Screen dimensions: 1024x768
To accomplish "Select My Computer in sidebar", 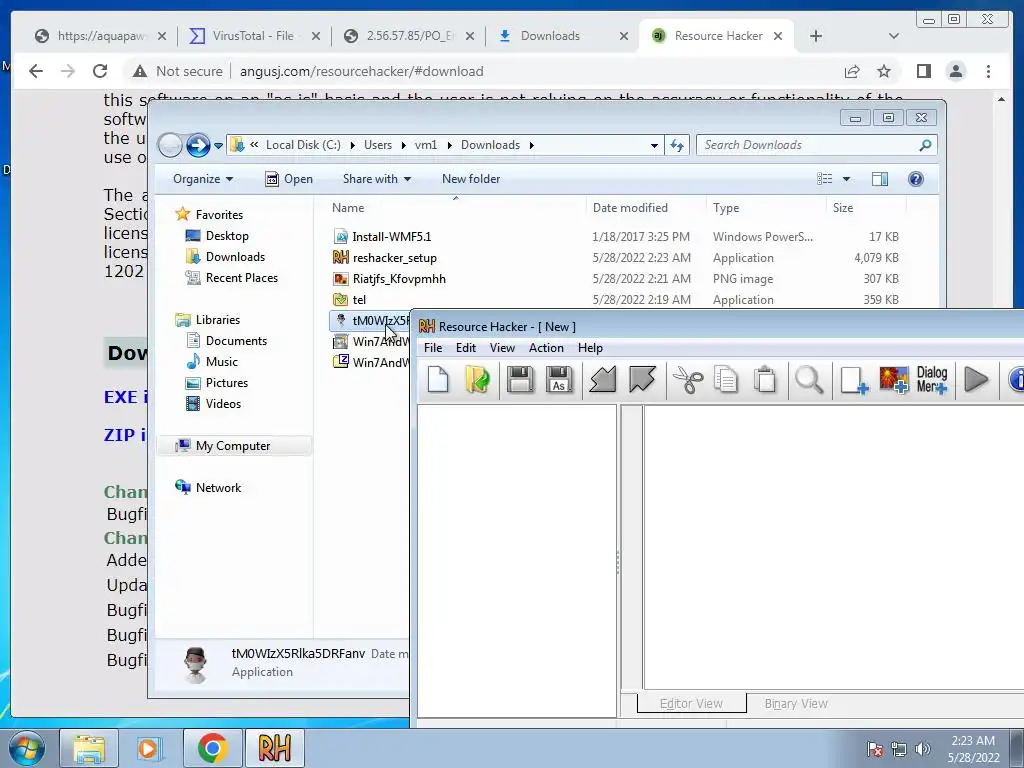I will 232,446.
